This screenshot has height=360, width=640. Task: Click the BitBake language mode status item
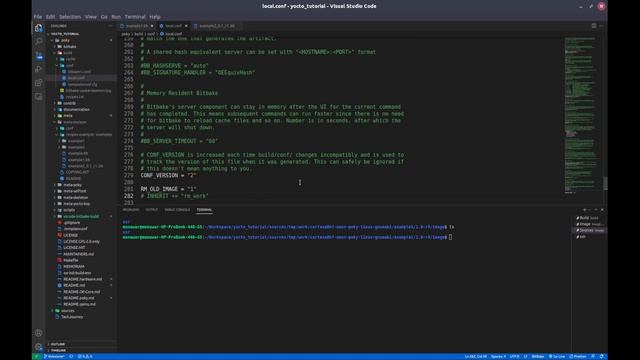click(x=538, y=356)
